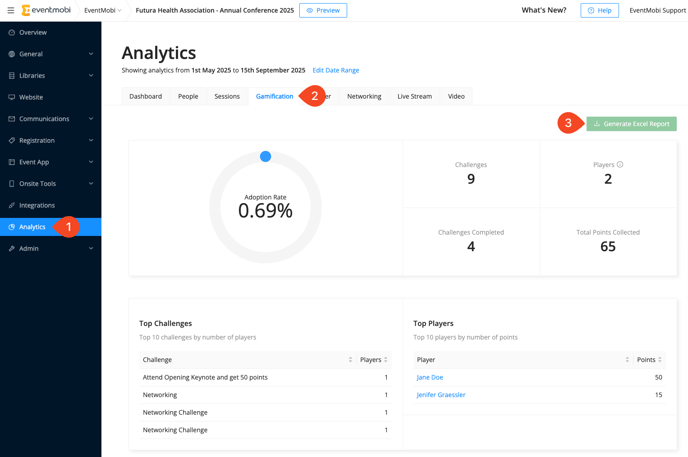This screenshot has height=457, width=688.
Task: Click the Event App icon
Action: [12, 162]
